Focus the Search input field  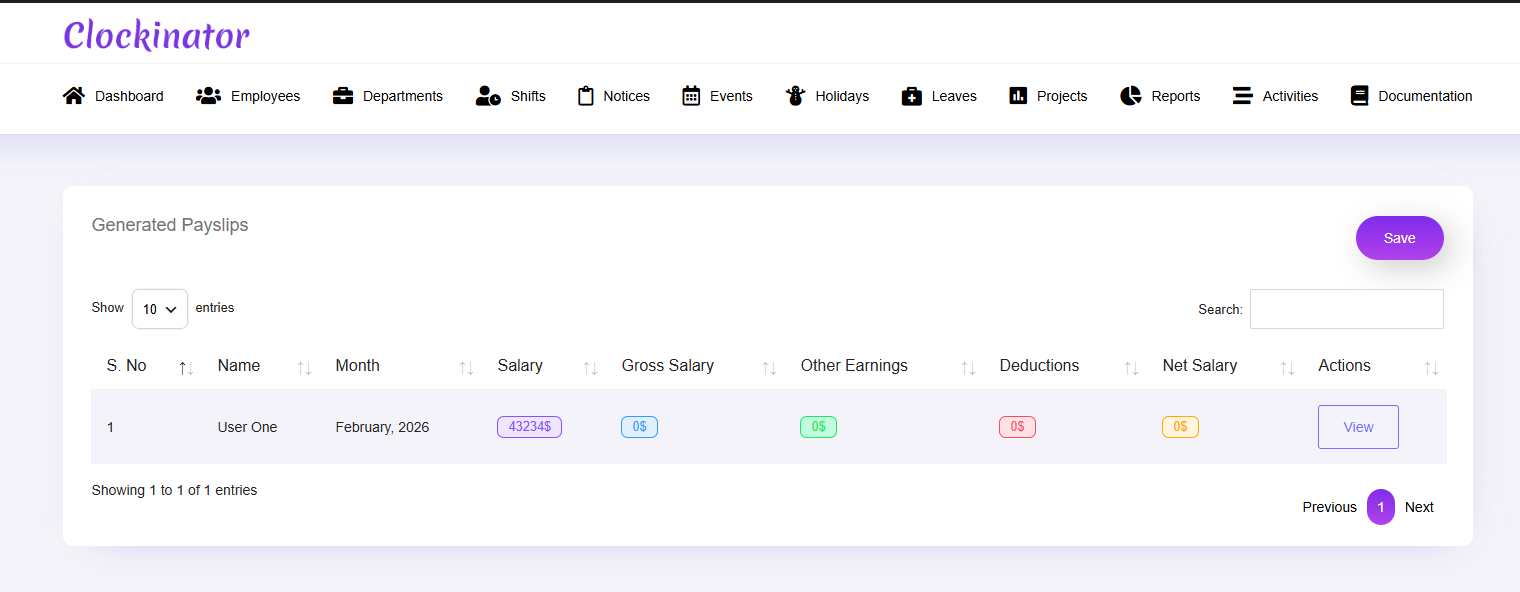[1347, 309]
